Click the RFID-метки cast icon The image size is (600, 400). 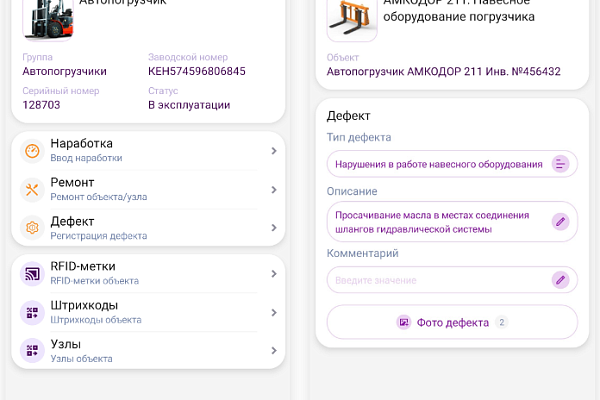[x=32, y=274]
